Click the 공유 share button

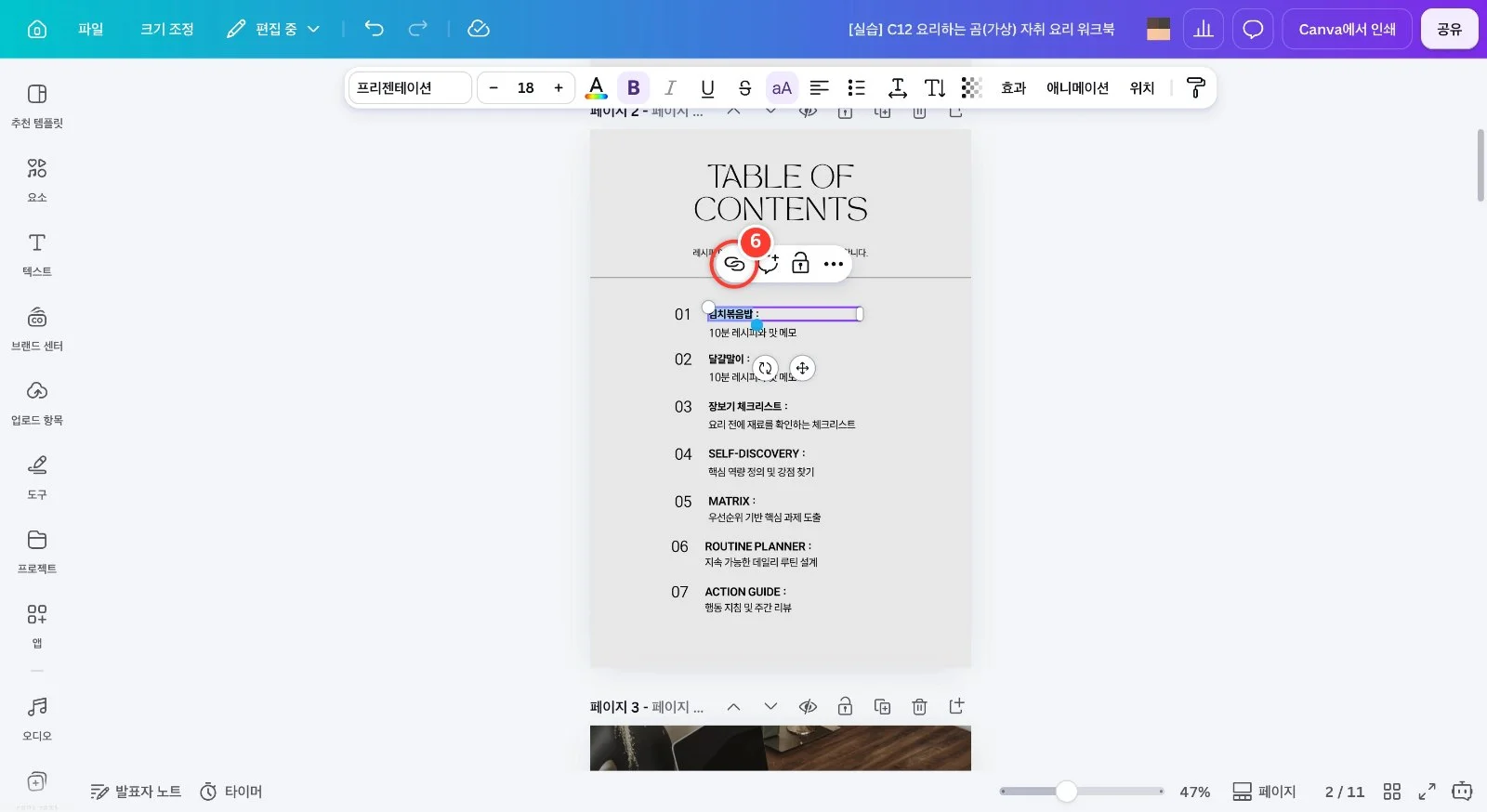coord(1450,29)
